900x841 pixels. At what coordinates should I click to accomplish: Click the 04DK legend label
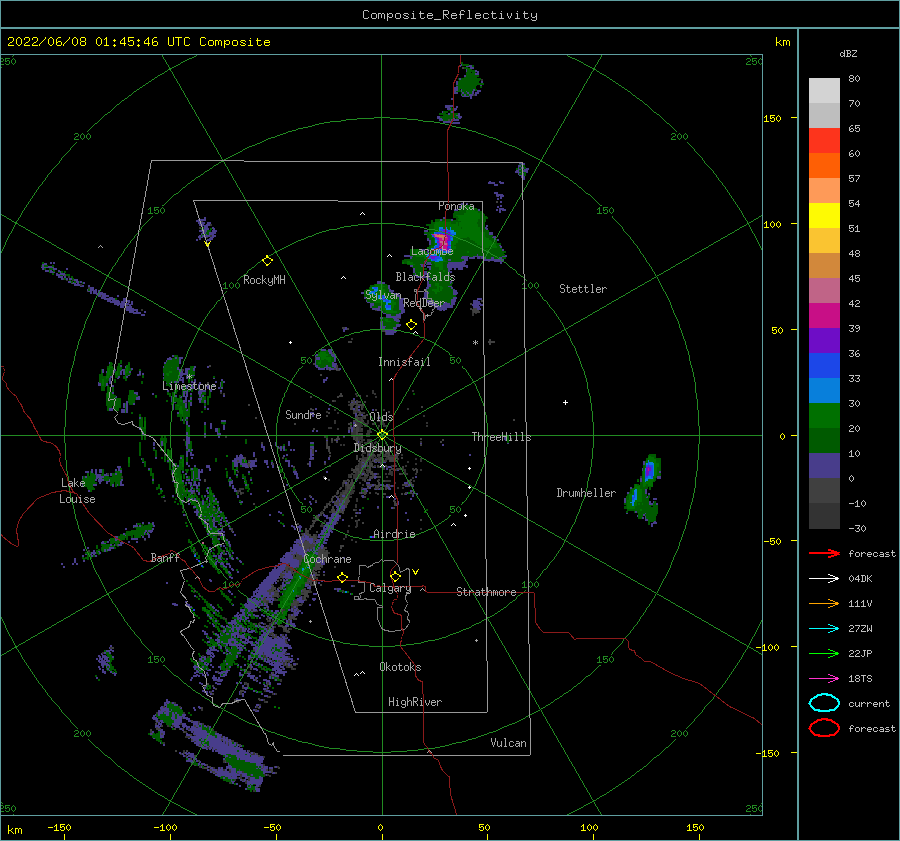pos(860,579)
